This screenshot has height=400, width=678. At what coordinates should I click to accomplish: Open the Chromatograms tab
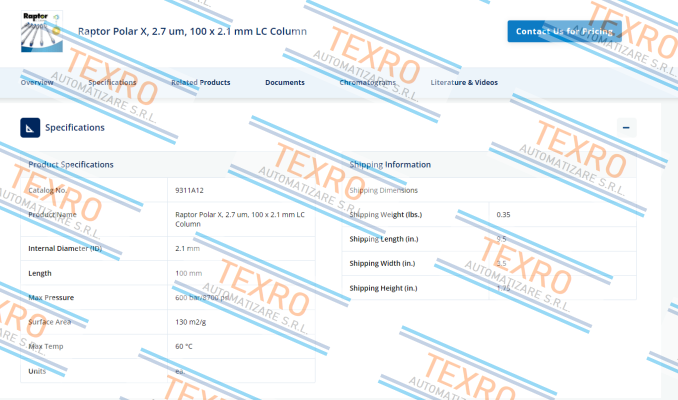tap(368, 82)
